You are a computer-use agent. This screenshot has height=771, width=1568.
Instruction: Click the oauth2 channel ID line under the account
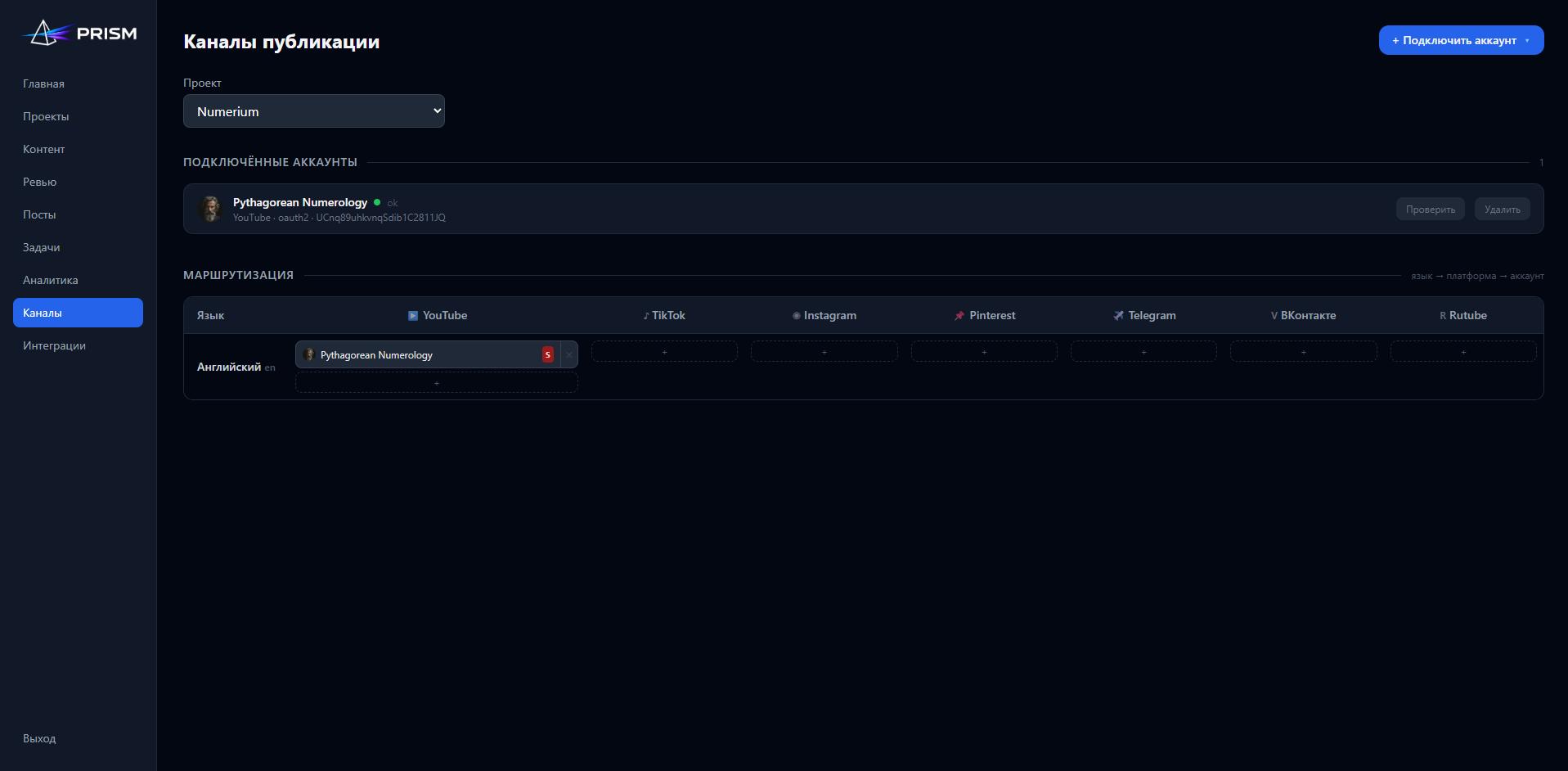339,218
